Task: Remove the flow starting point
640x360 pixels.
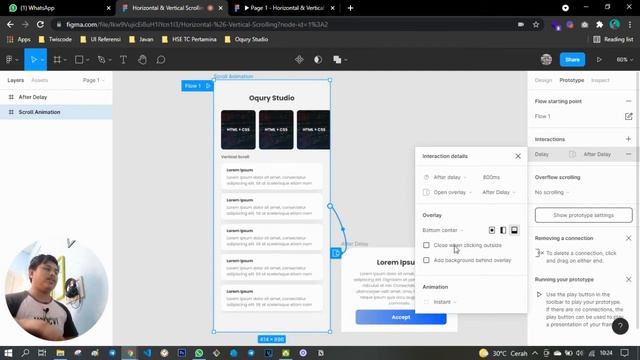Action: 628,101
